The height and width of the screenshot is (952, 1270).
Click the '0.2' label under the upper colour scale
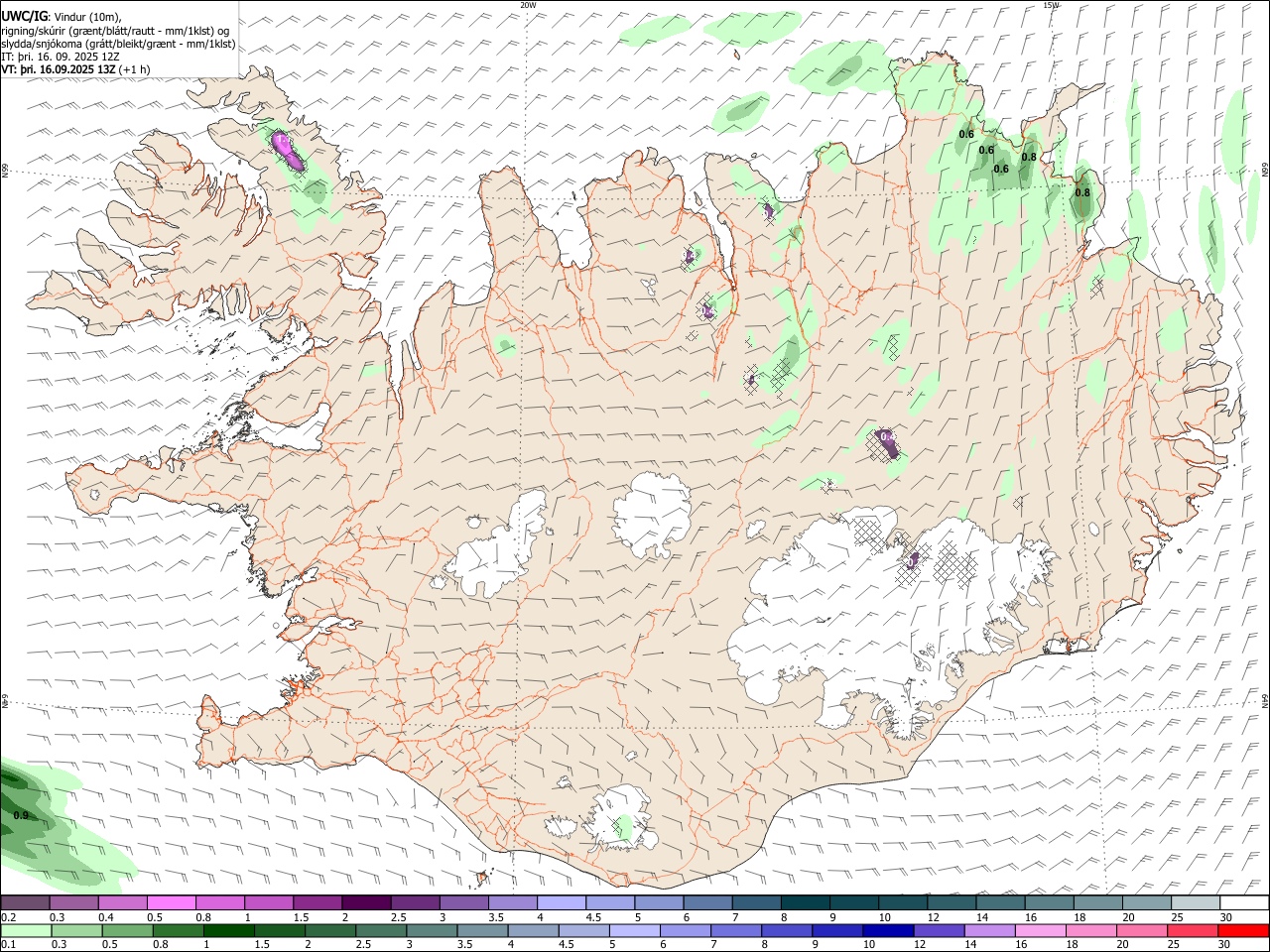click(x=9, y=917)
